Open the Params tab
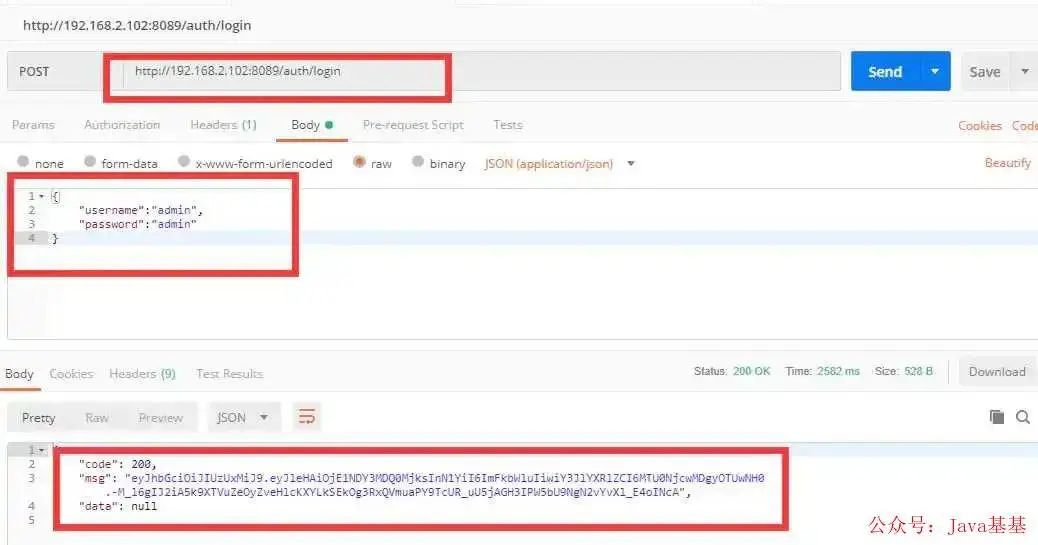This screenshot has width=1038, height=545. coord(33,124)
